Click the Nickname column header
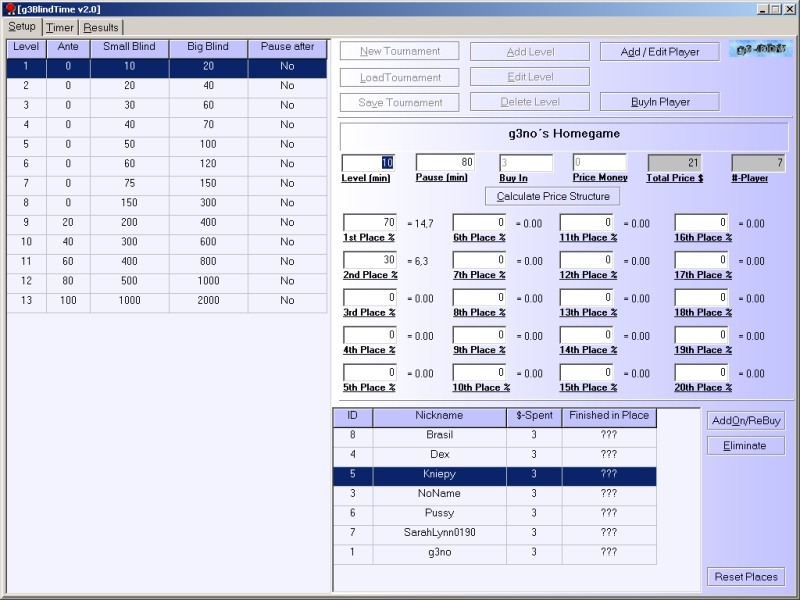 point(439,417)
